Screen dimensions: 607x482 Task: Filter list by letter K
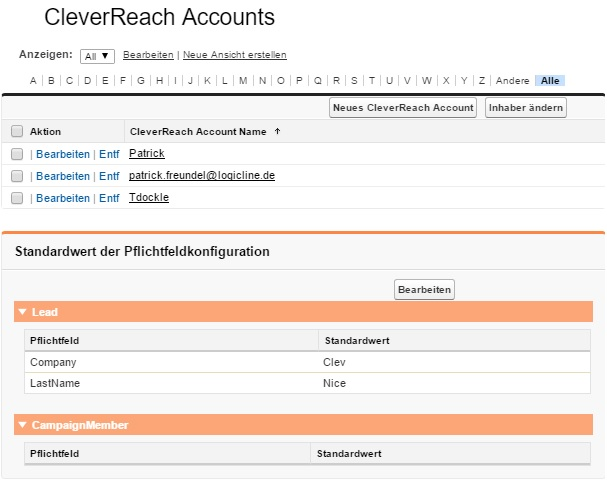pyautogui.click(x=207, y=81)
